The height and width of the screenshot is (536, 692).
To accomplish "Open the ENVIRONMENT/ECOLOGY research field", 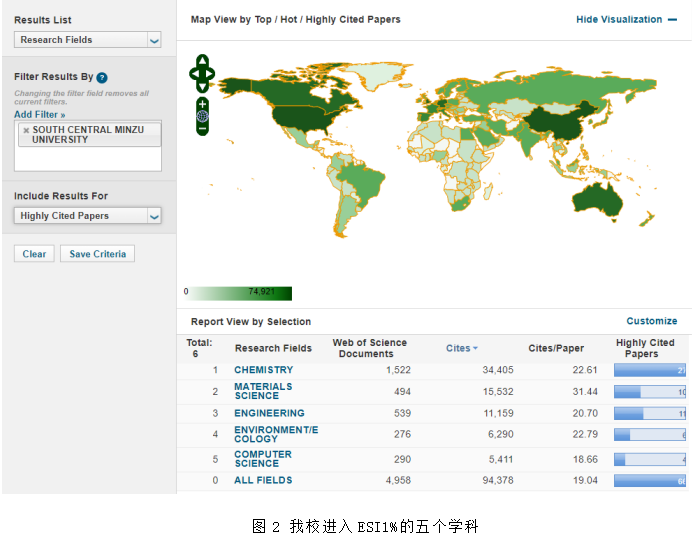I will click(x=276, y=434).
